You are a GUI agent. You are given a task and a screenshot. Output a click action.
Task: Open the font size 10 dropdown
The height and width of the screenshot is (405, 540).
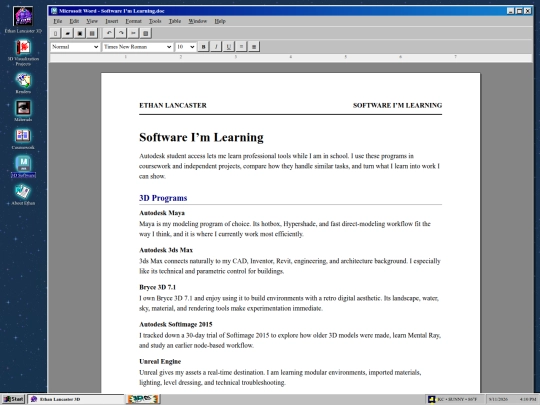[x=185, y=47]
